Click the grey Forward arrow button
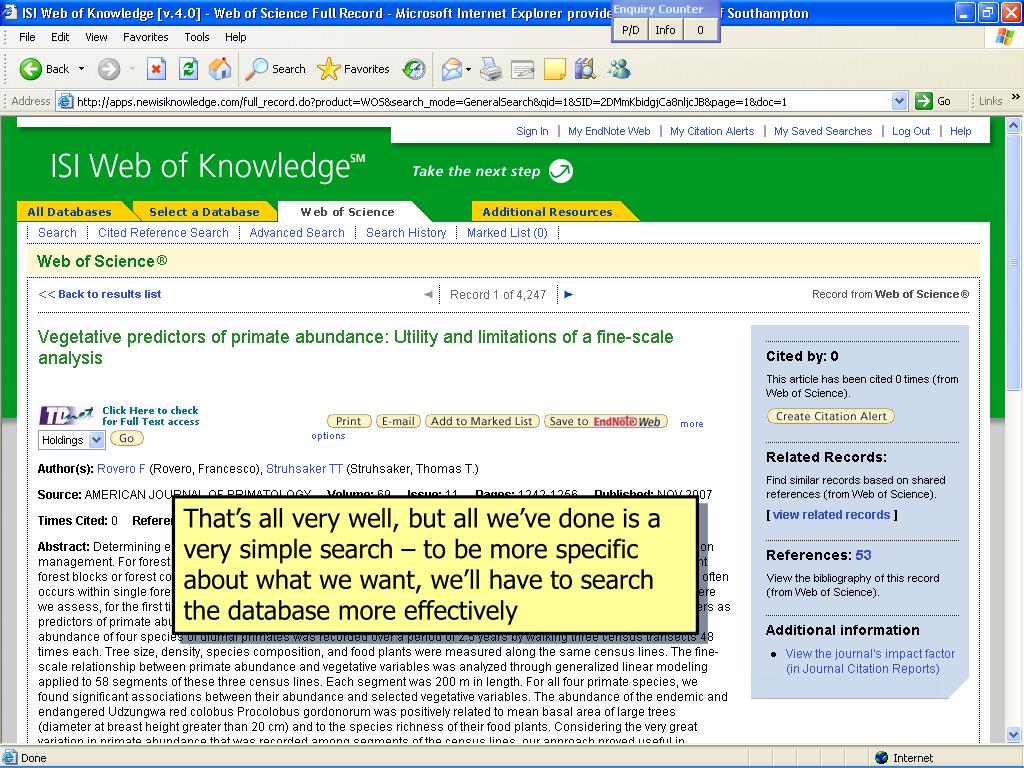The height and width of the screenshot is (768, 1024). pos(109,69)
